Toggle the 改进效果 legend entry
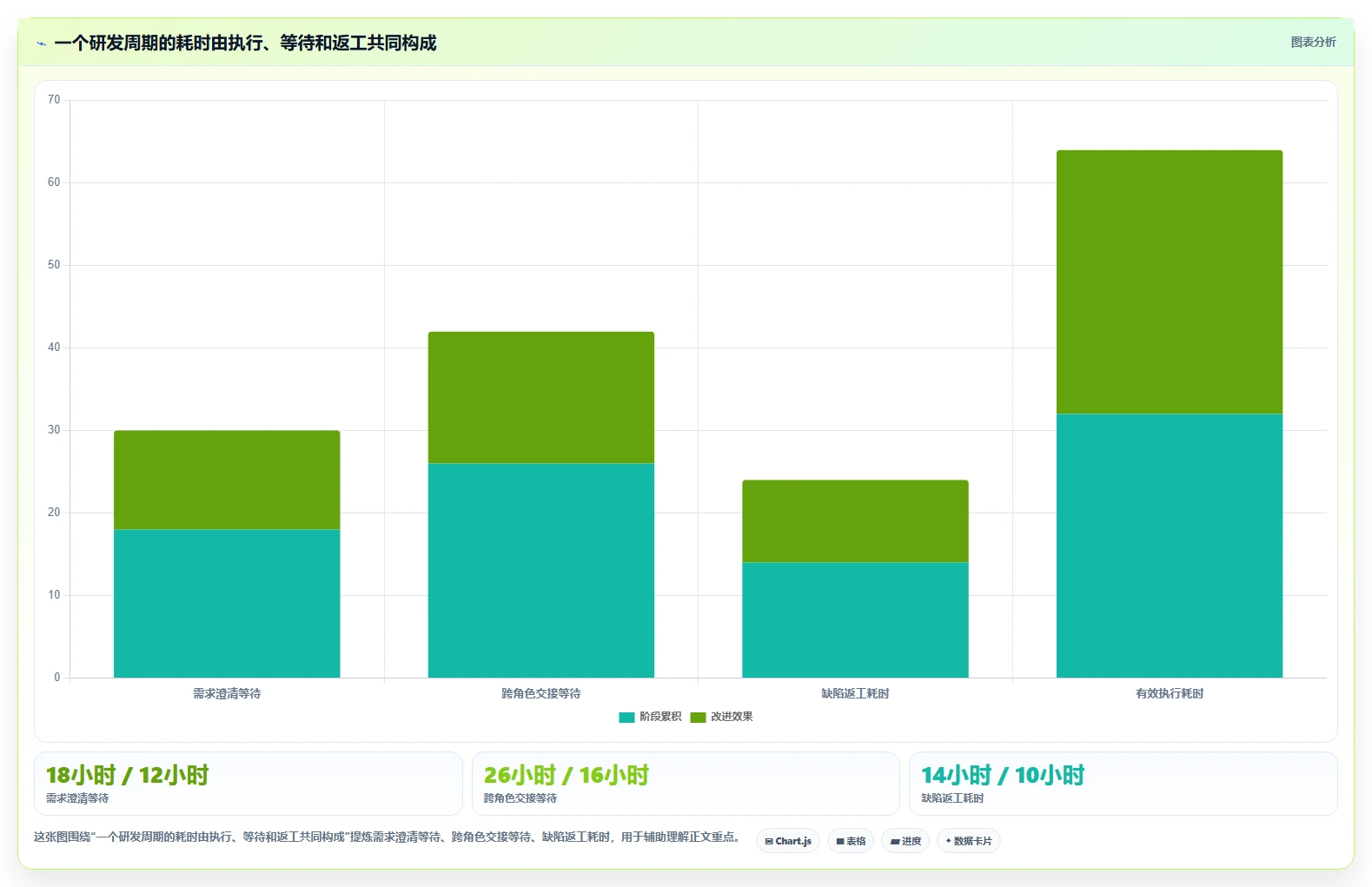 [x=721, y=717]
